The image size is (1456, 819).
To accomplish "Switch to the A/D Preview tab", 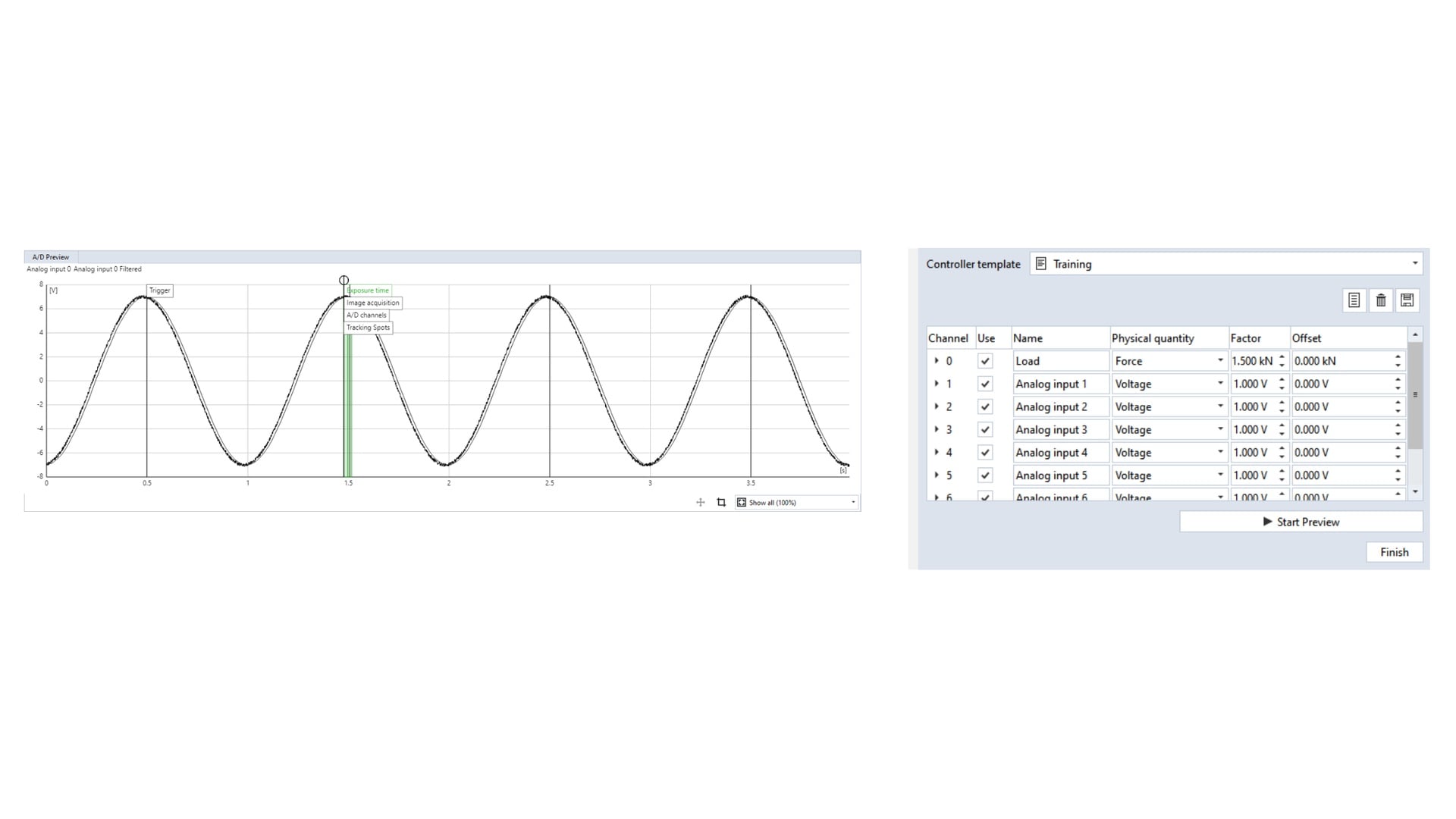I will click(x=51, y=257).
